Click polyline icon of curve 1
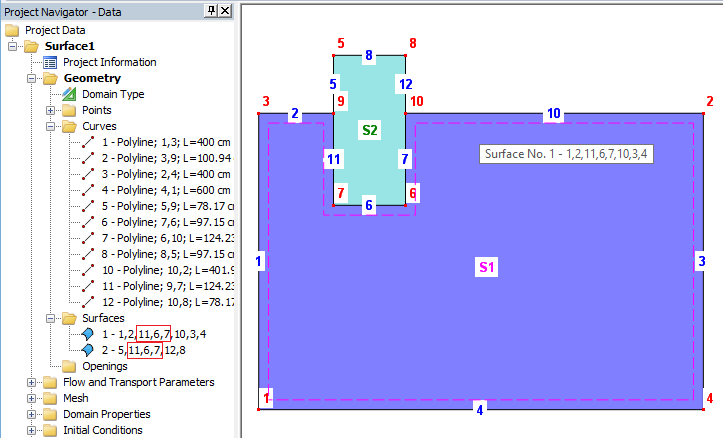Screen dimensions: 723x438 [88, 142]
